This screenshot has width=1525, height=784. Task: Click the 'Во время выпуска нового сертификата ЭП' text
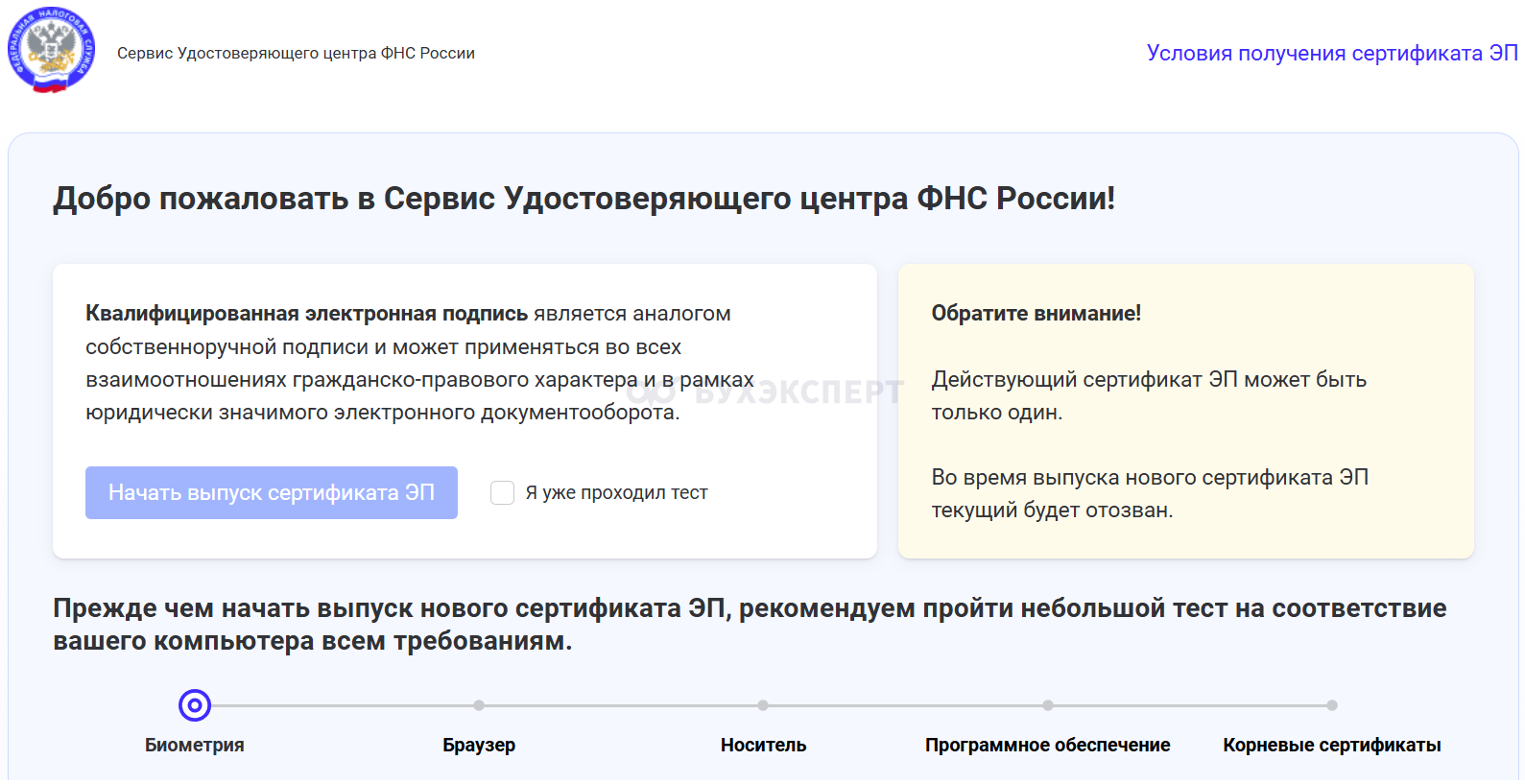1150,477
